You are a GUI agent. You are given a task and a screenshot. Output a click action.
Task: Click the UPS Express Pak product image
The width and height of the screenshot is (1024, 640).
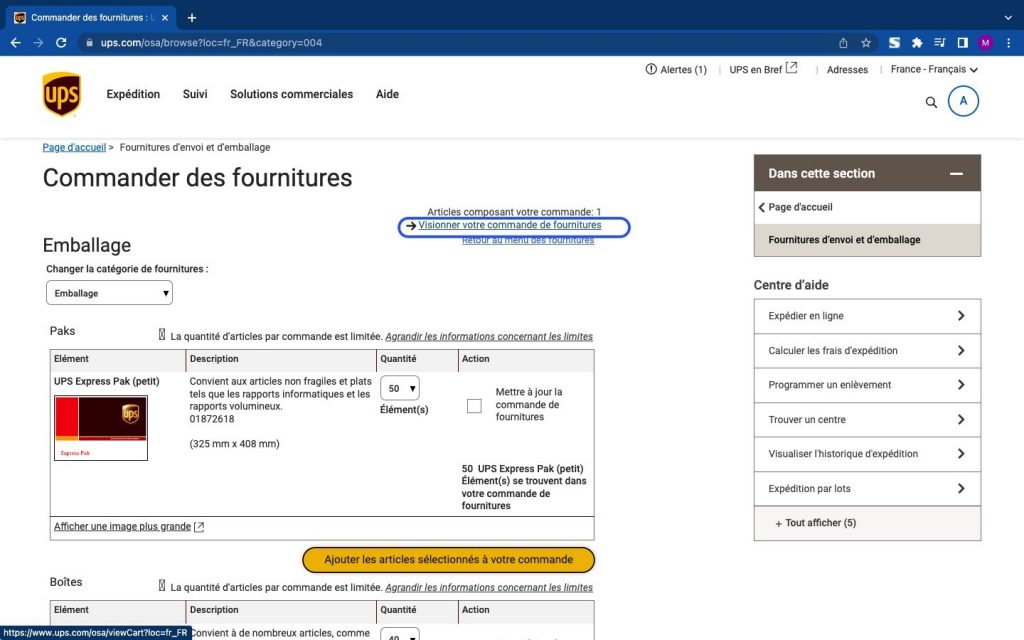point(101,428)
